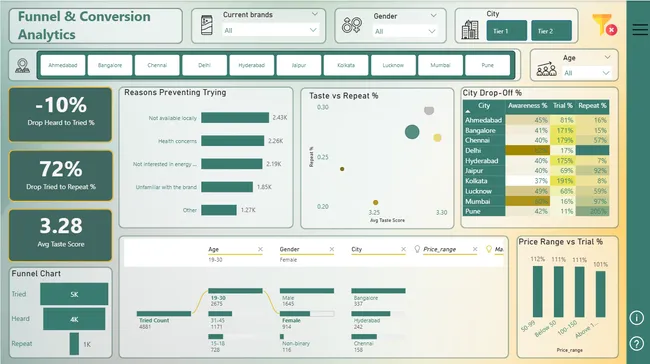Click the Below 50 price range bar

point(558,292)
